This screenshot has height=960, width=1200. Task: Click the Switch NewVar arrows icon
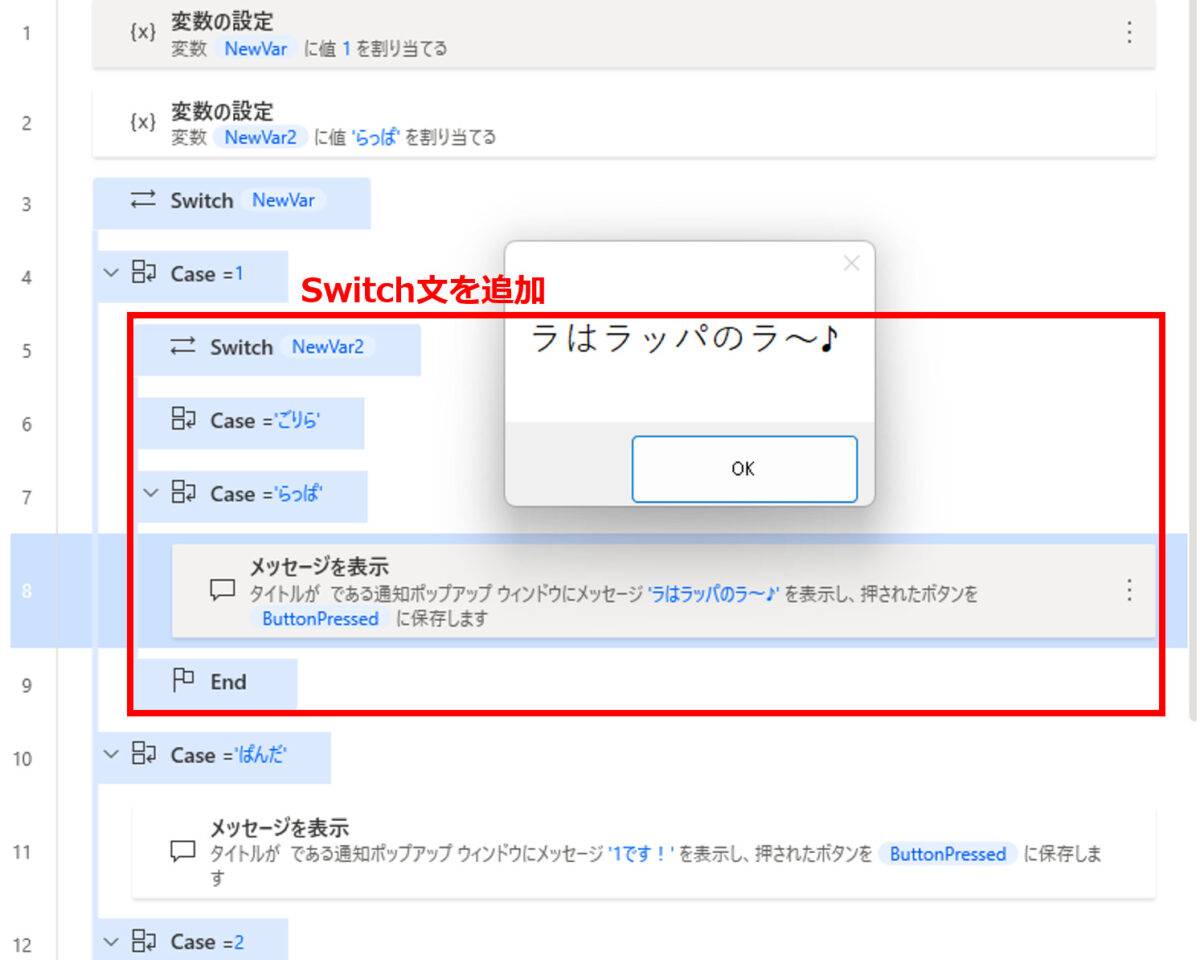[x=144, y=200]
